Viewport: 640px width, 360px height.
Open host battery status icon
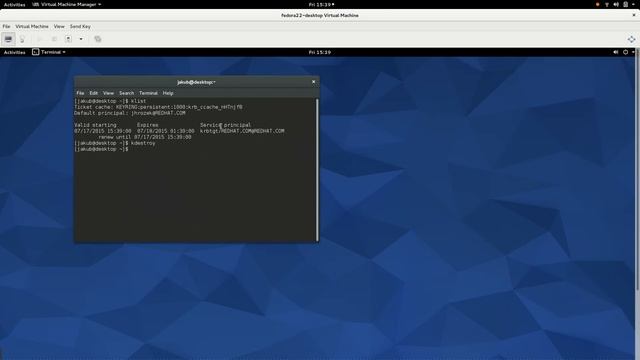pos(625,4)
